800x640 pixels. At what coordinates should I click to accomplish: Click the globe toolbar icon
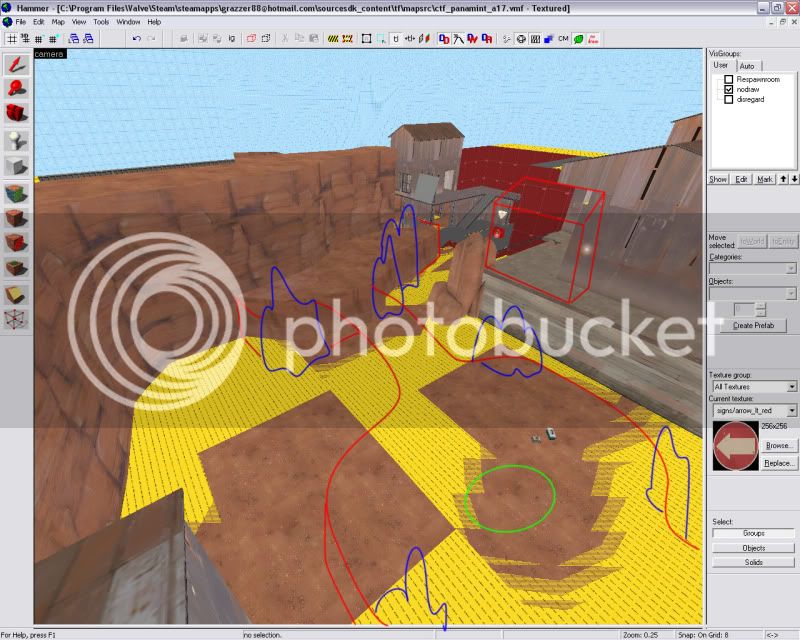pos(521,39)
